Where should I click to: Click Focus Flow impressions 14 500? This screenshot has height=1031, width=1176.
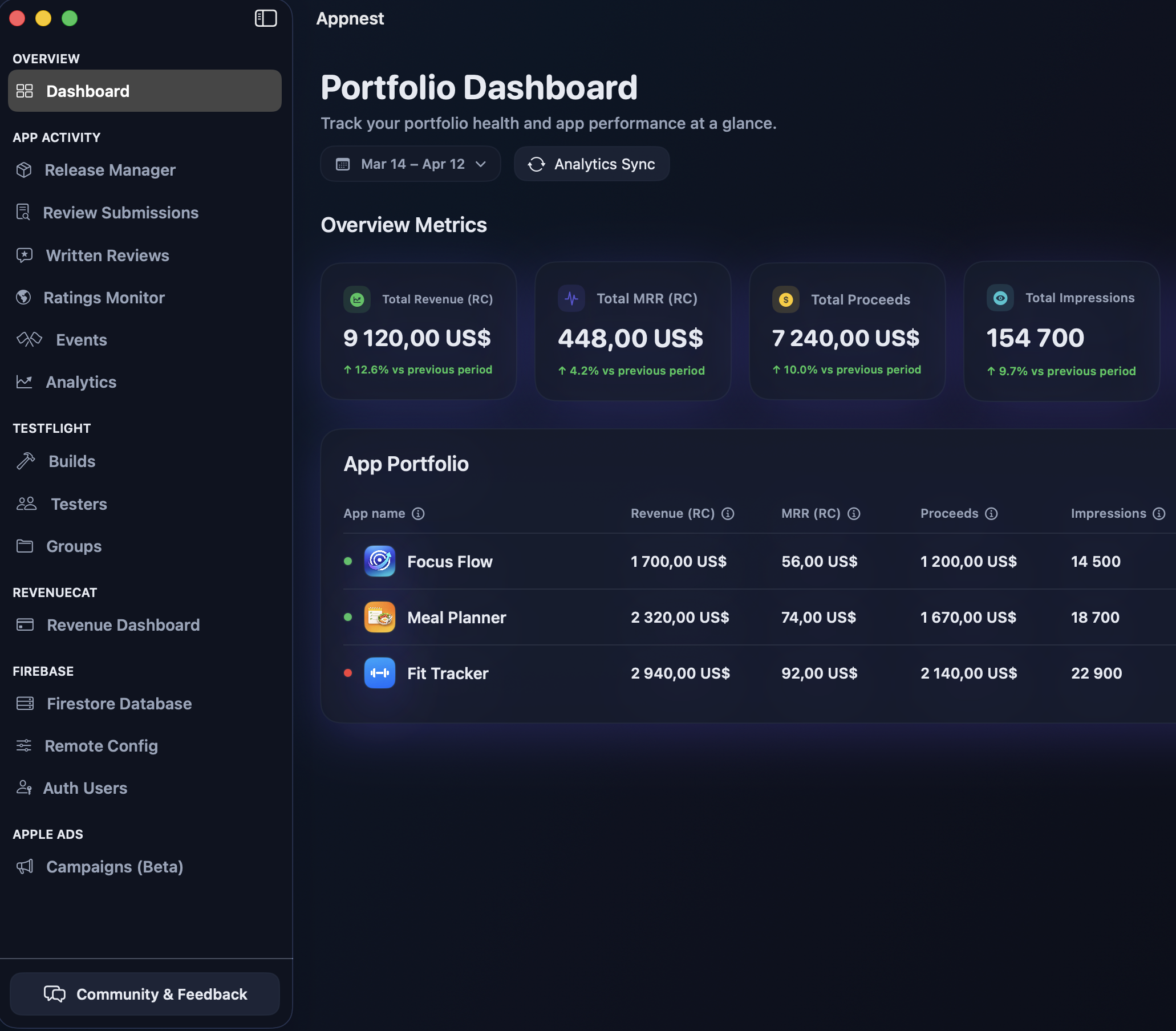click(1096, 561)
